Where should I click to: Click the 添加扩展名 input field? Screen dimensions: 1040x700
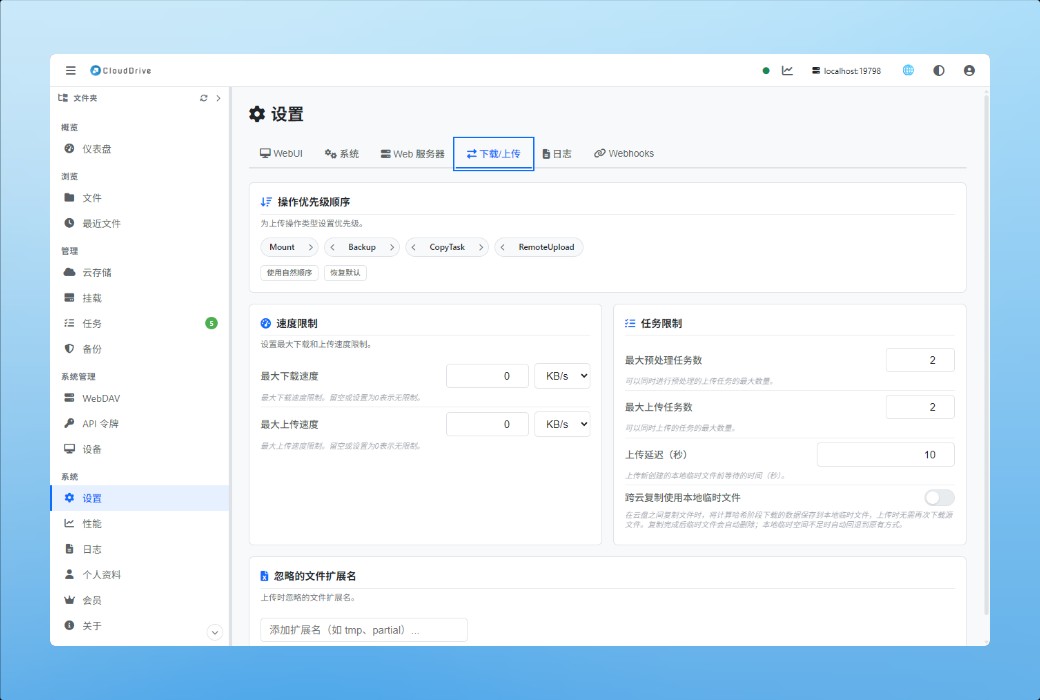(x=364, y=630)
